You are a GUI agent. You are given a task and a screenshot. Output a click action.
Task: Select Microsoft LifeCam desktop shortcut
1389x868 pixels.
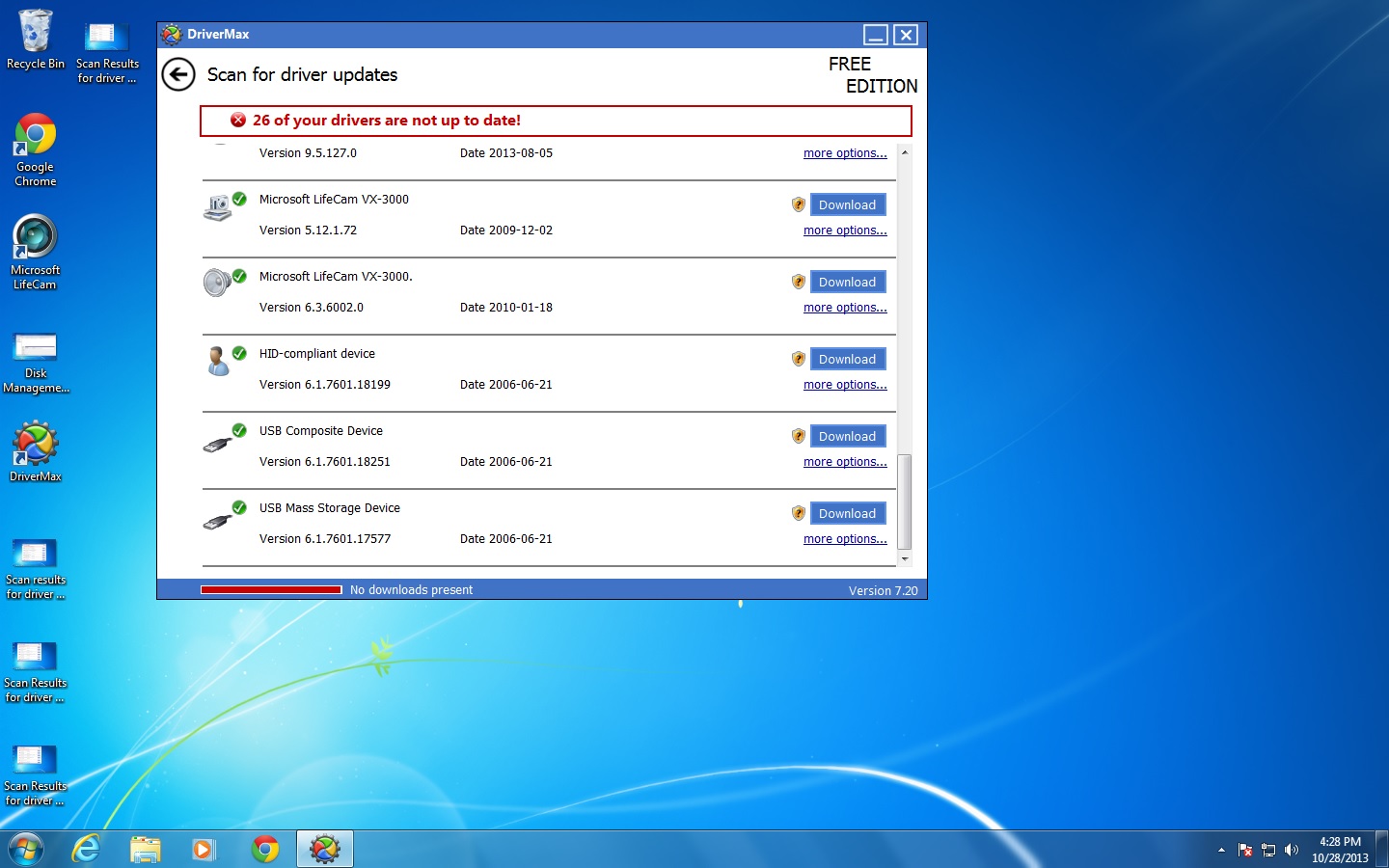click(x=36, y=253)
